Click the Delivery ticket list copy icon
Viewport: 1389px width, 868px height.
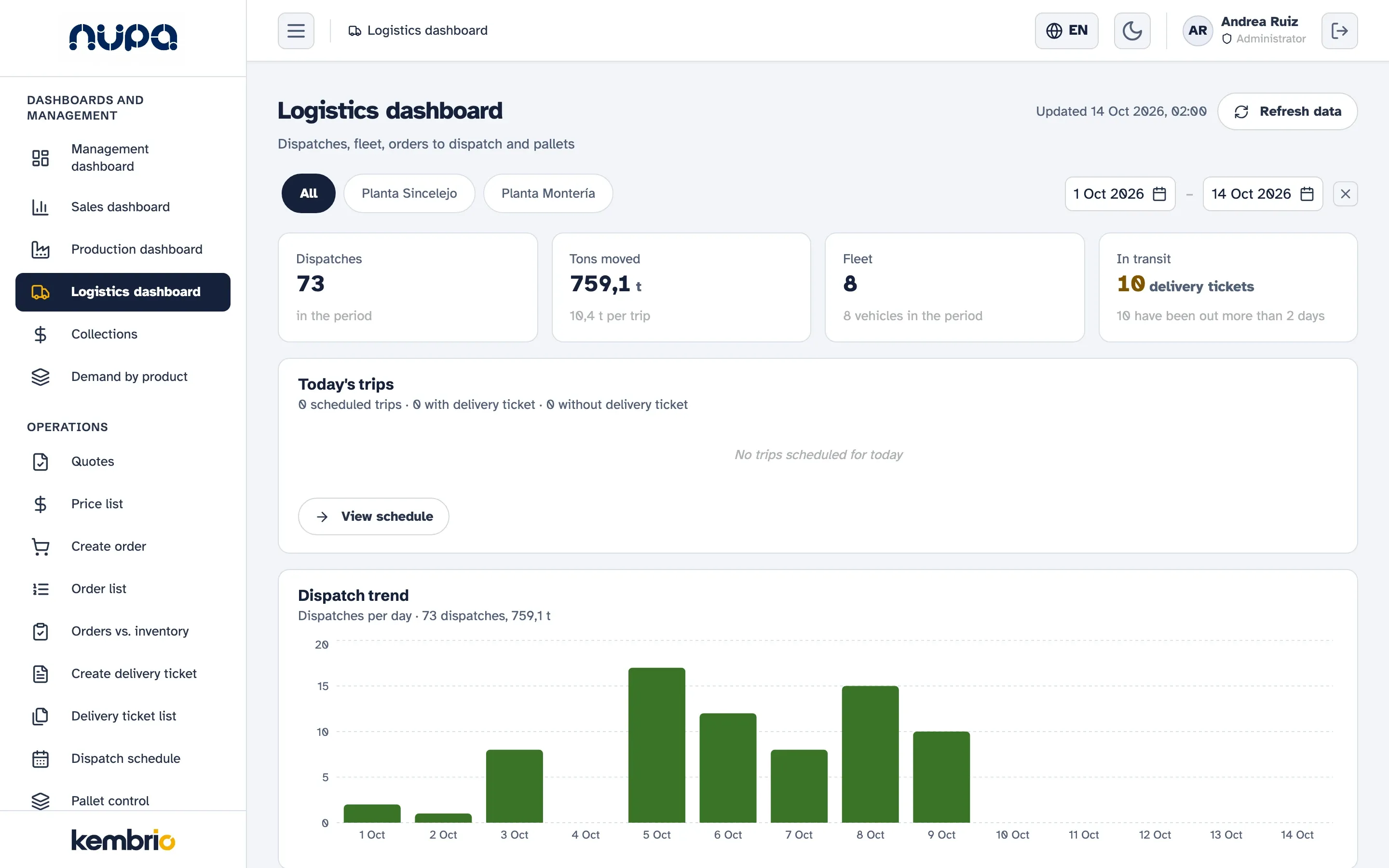[x=40, y=717]
